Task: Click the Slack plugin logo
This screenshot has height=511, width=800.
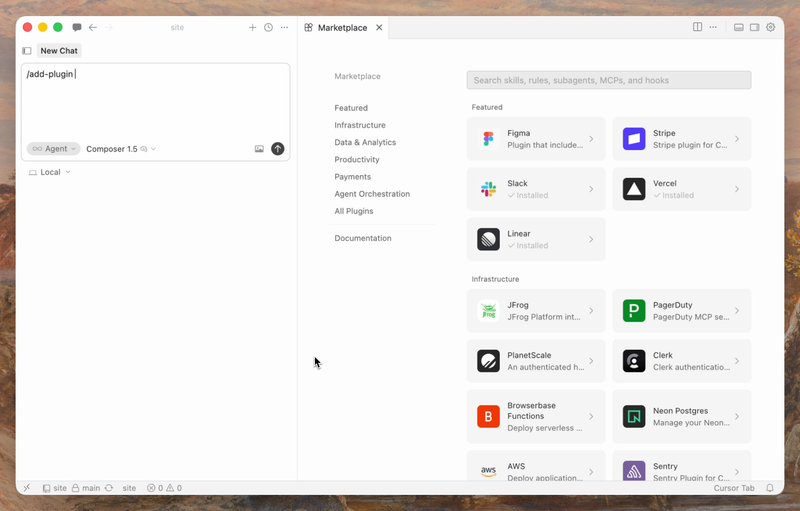Action: click(488, 189)
